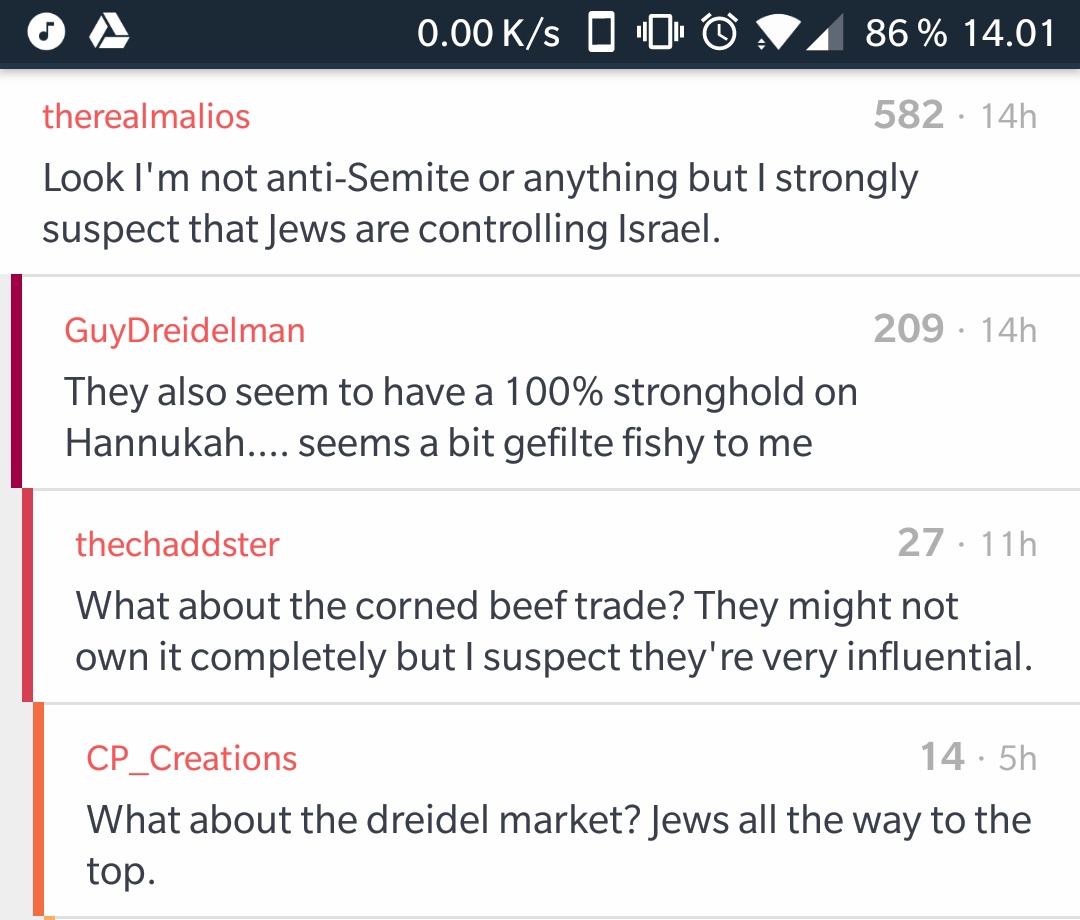Collapse GuyDreidelman thread via dark red bar
The image size is (1080, 920).
16,382
